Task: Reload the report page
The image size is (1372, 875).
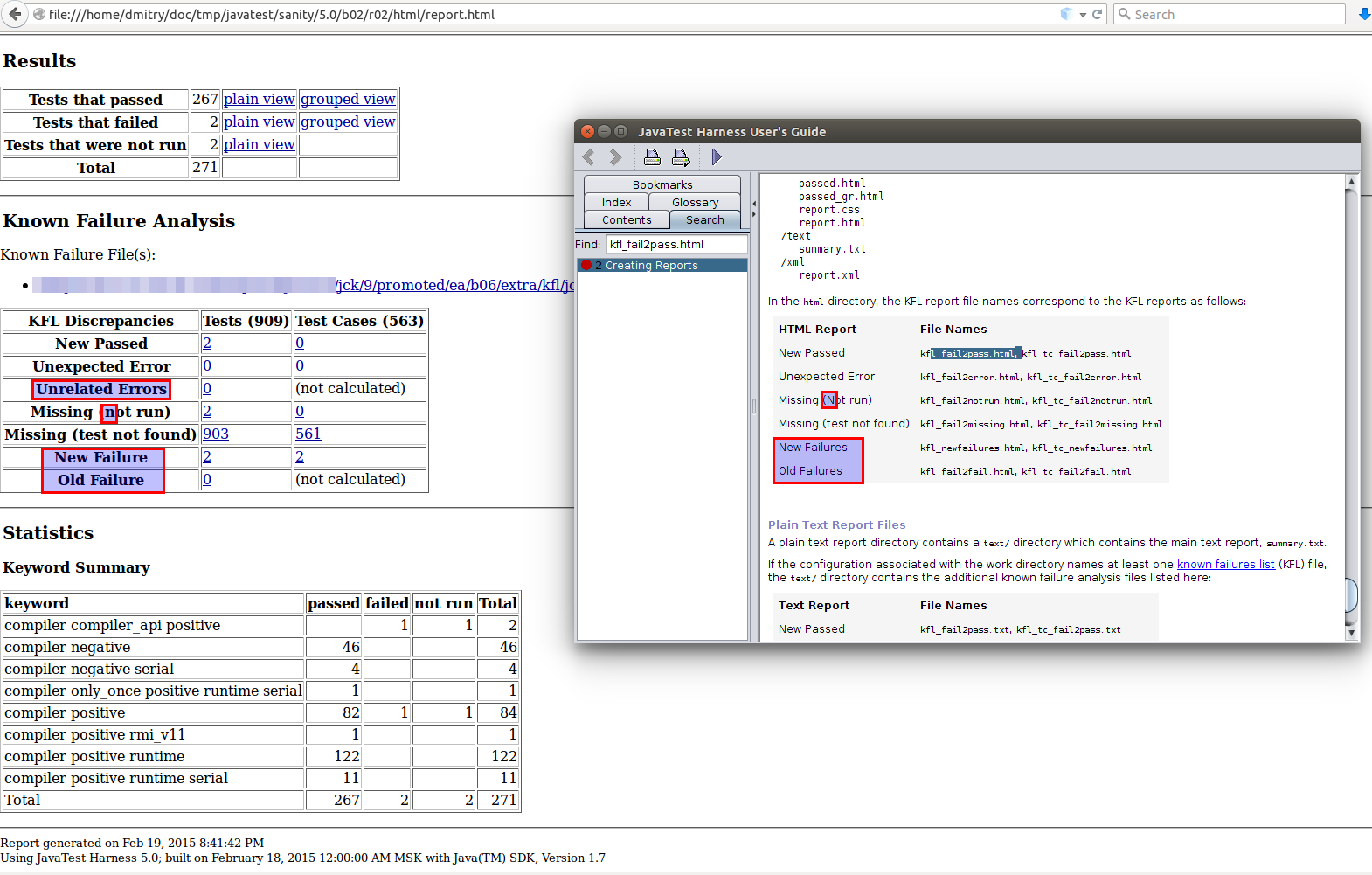Action: pyautogui.click(x=1097, y=14)
